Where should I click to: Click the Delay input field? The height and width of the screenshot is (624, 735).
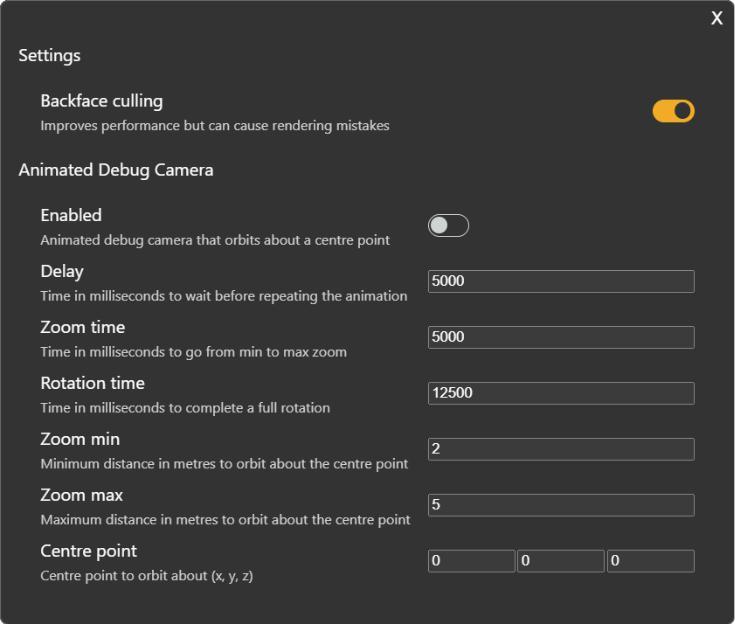point(560,281)
